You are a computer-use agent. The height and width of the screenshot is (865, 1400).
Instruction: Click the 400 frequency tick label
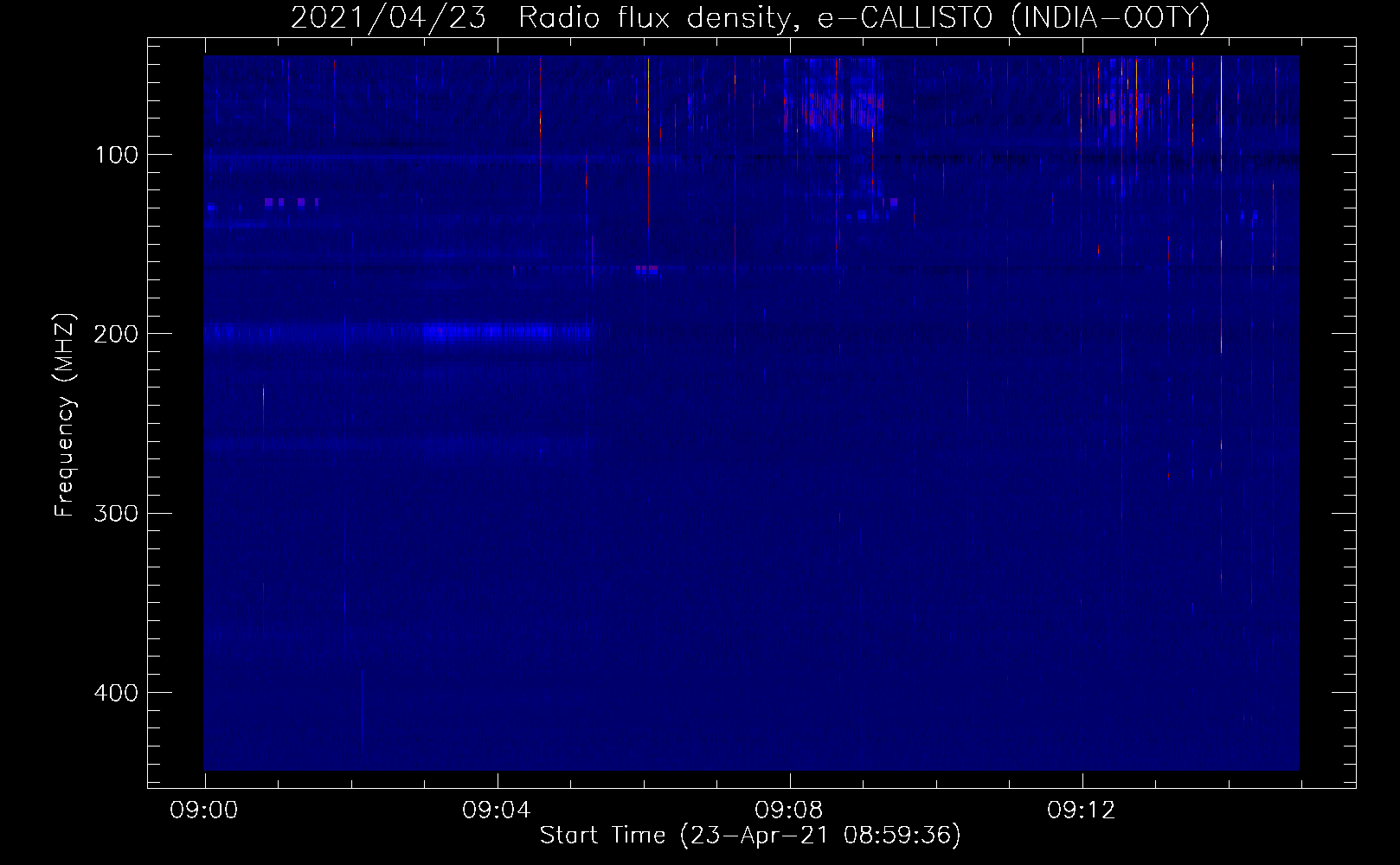point(117,693)
